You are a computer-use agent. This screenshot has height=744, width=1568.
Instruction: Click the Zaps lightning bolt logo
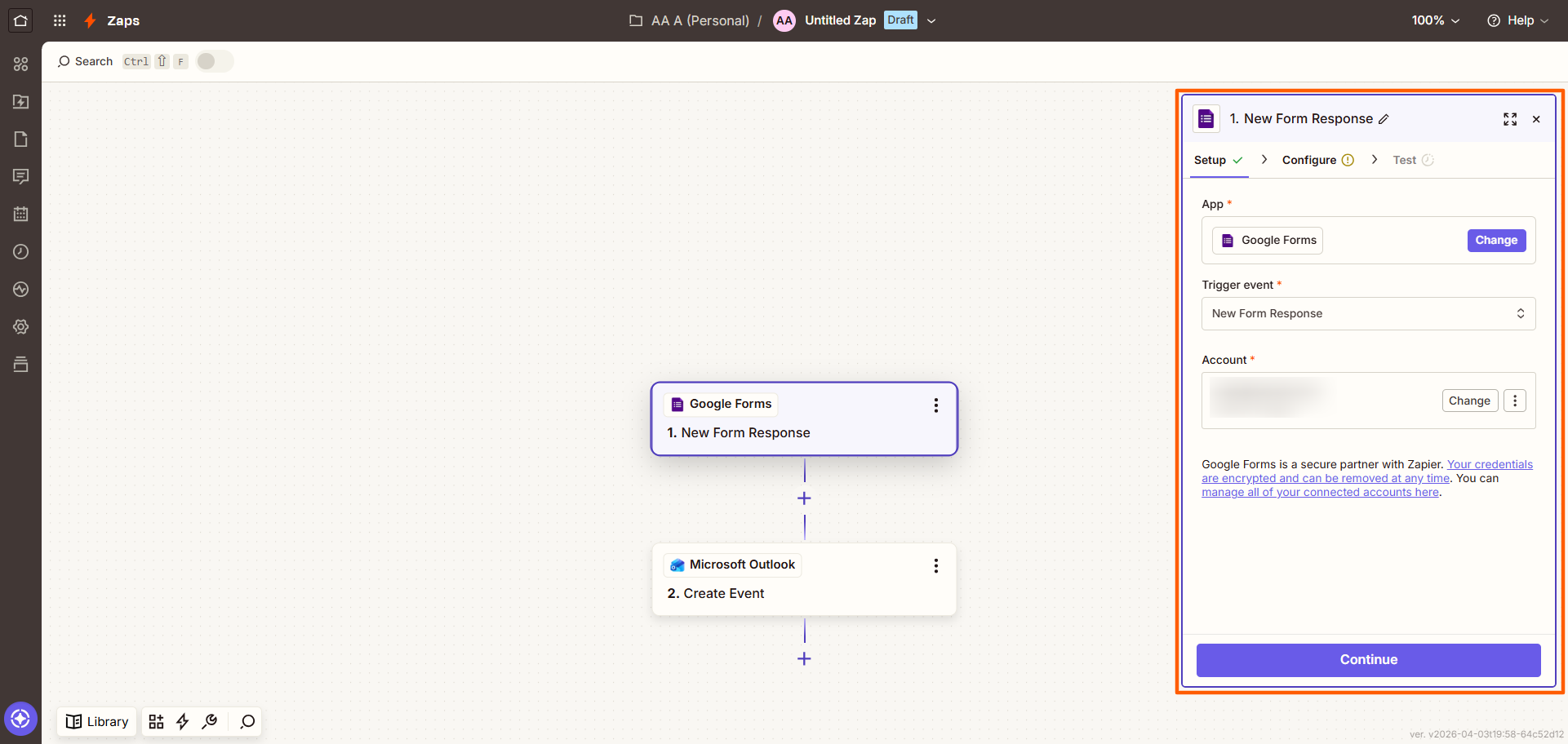91,20
